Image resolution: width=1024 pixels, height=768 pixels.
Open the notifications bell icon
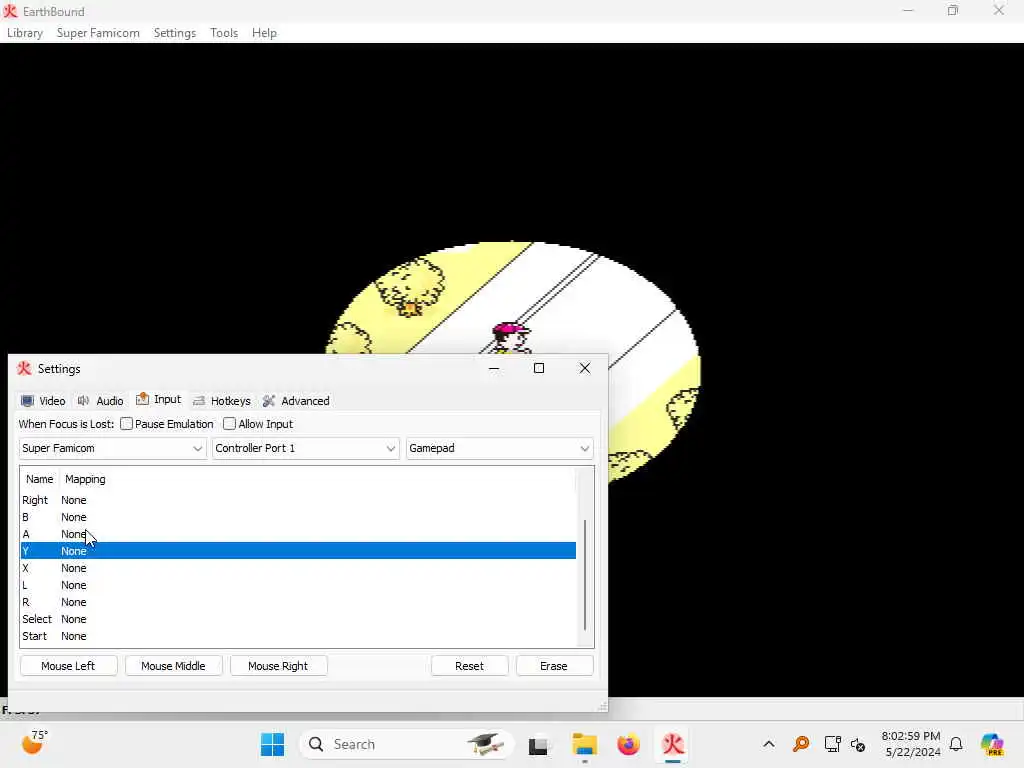click(956, 744)
